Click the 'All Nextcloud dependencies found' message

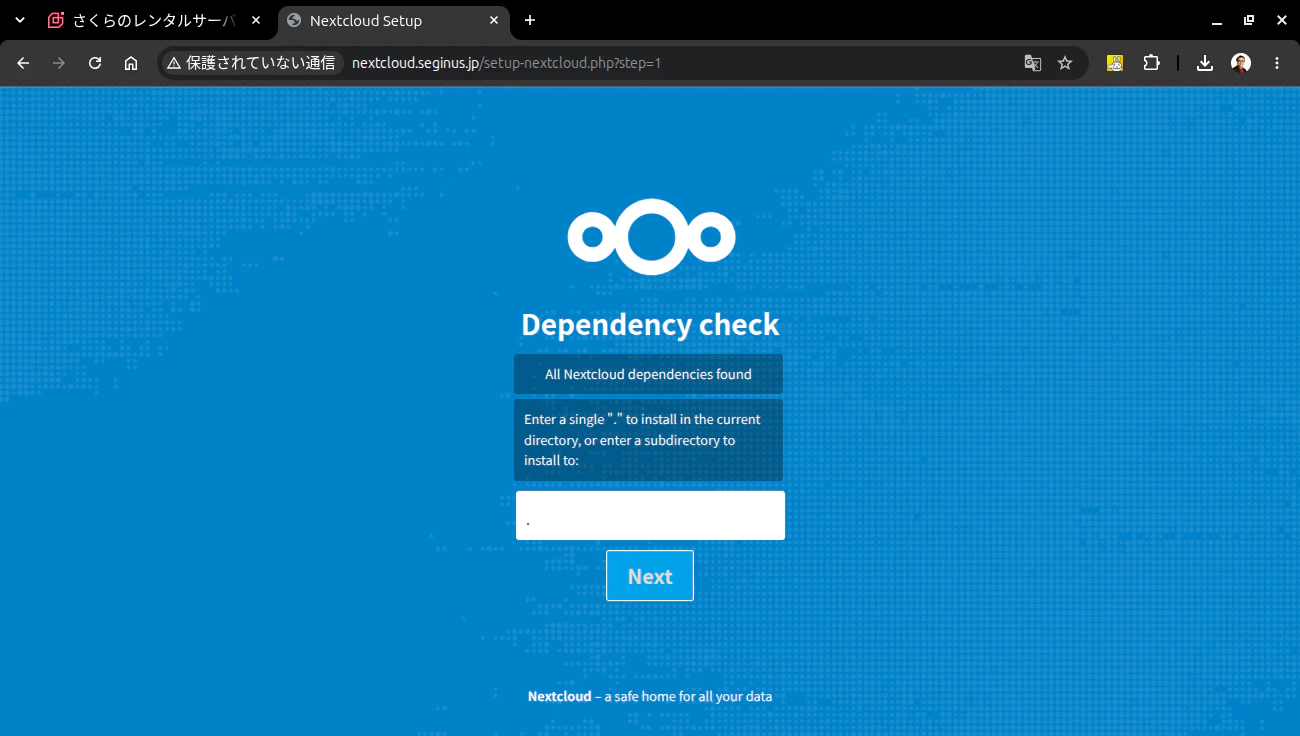click(648, 374)
